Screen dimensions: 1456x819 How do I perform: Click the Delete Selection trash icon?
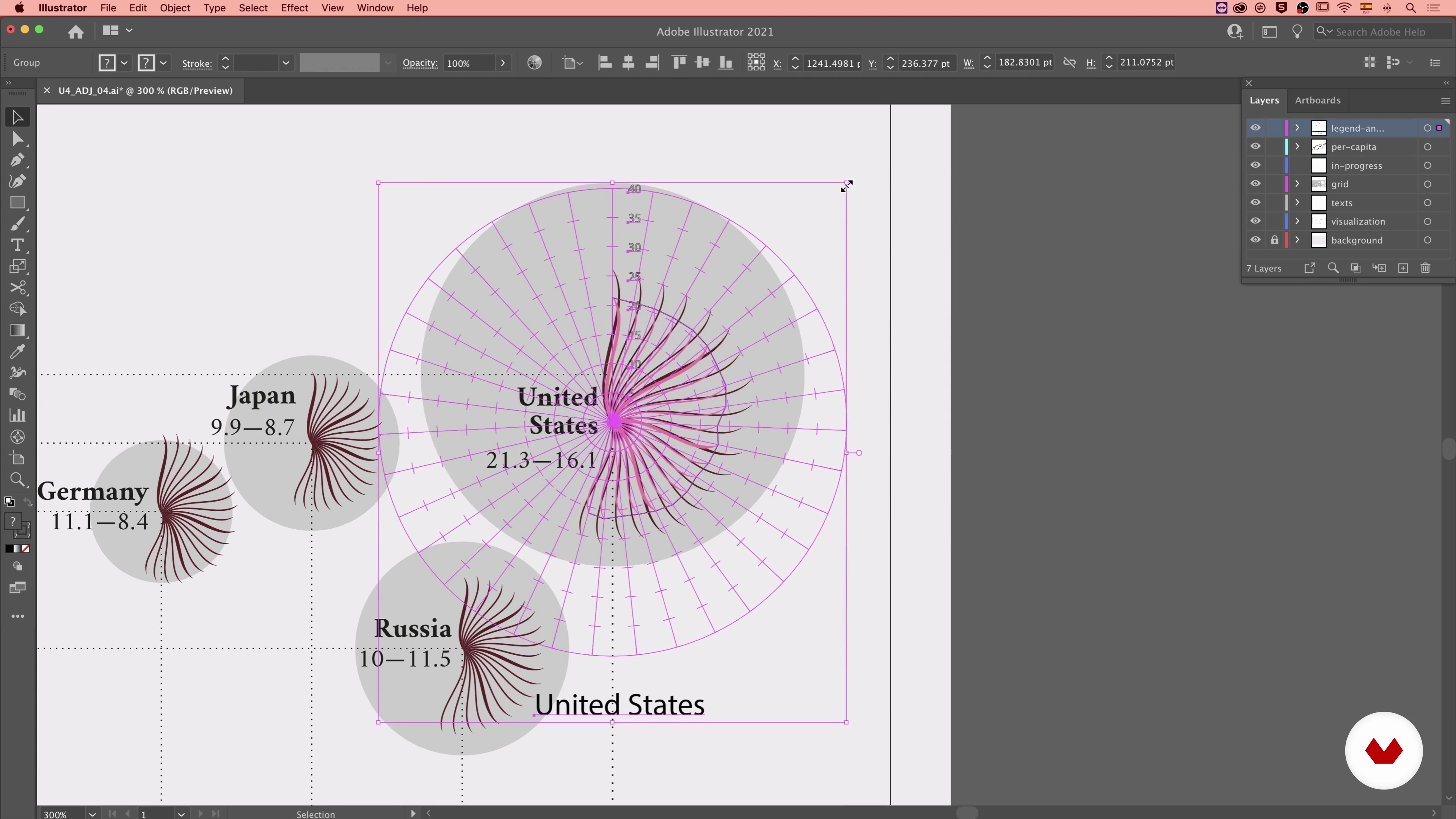tap(1426, 268)
